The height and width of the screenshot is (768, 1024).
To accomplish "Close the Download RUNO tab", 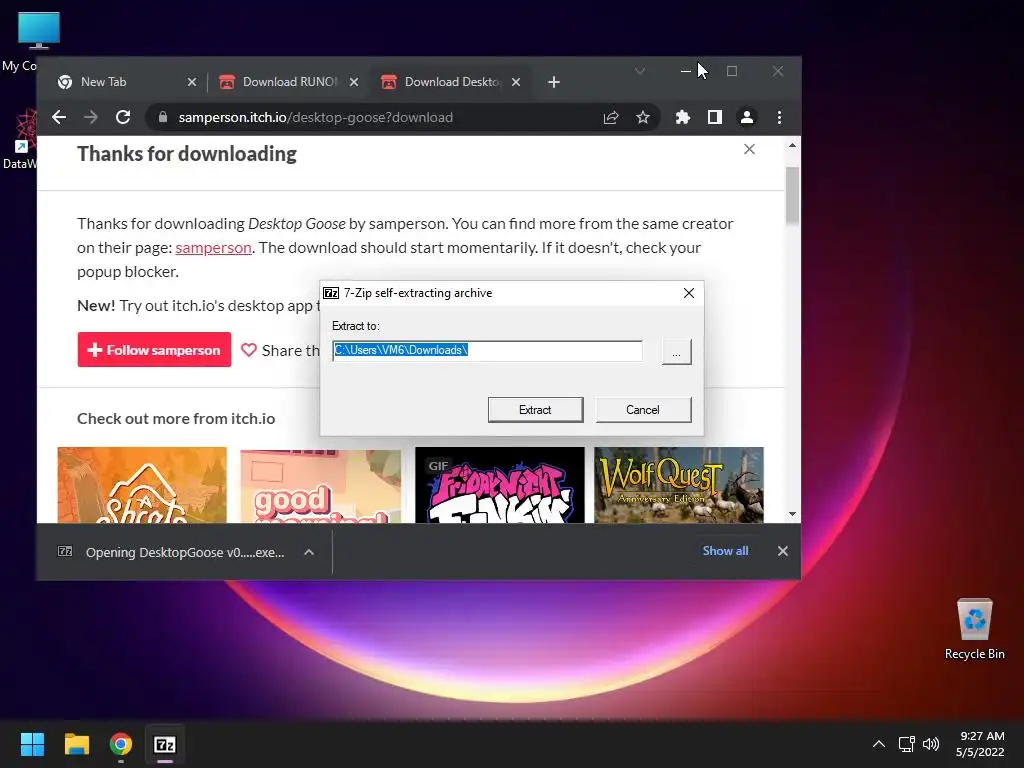I will (353, 82).
